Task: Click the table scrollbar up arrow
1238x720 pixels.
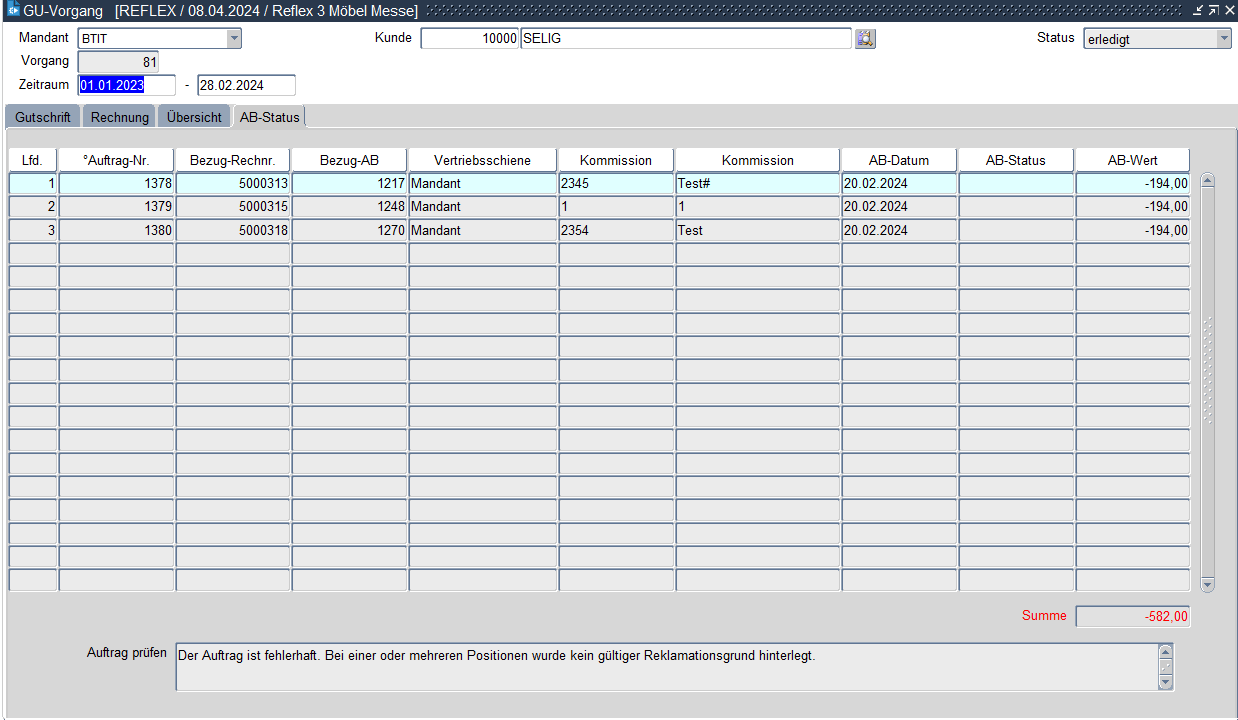Action: [x=1207, y=182]
